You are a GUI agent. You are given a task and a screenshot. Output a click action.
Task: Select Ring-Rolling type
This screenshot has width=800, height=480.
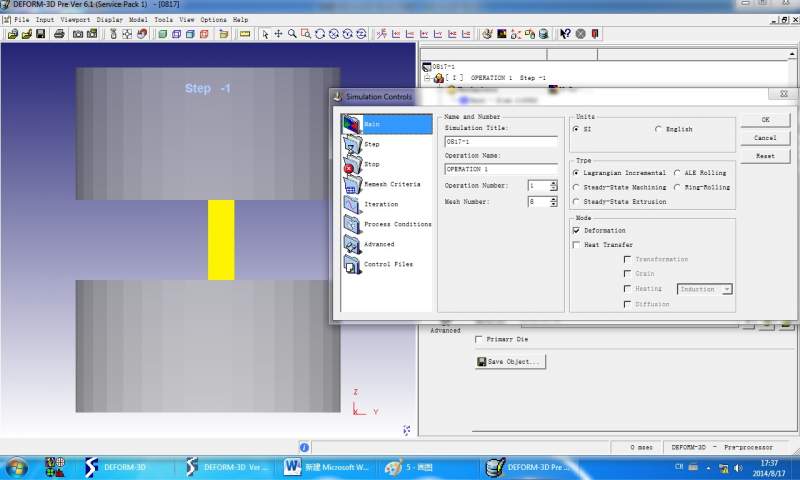677,188
